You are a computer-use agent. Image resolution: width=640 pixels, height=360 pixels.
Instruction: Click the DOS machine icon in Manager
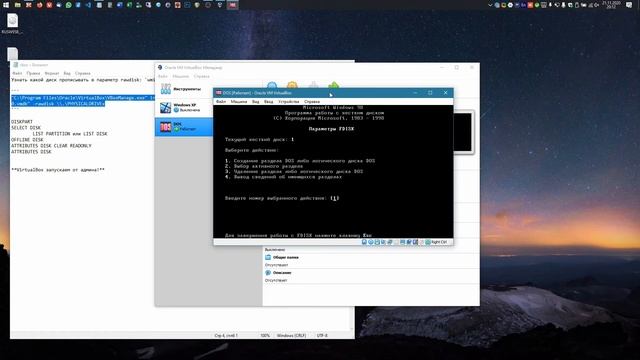click(165, 127)
